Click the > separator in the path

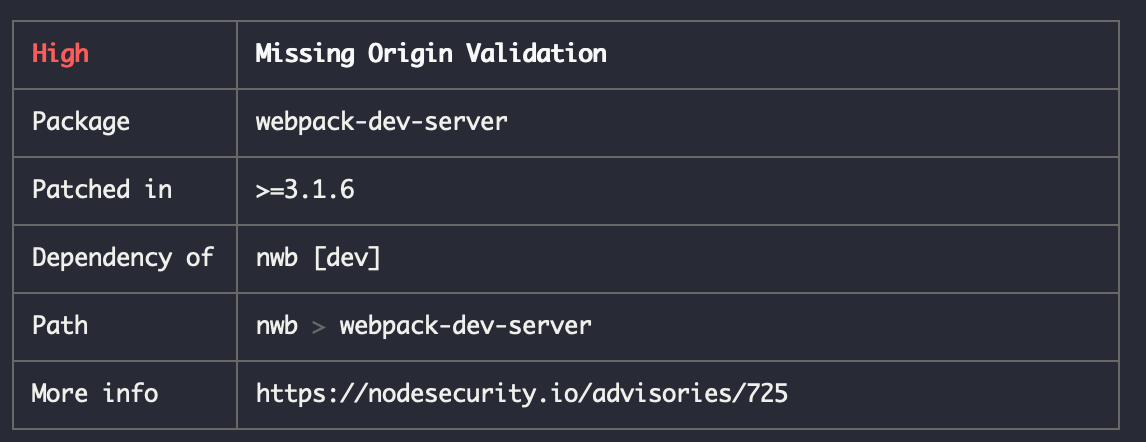(x=319, y=327)
